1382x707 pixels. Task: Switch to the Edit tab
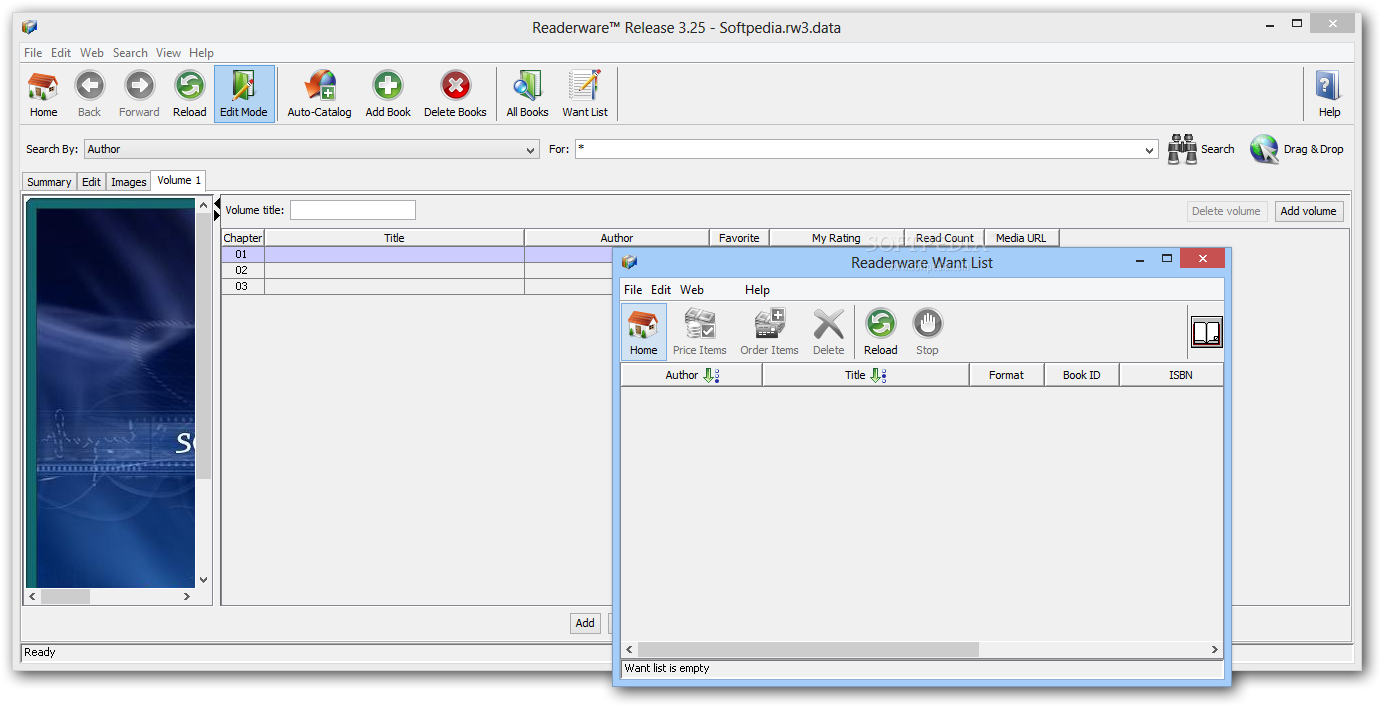coord(91,182)
